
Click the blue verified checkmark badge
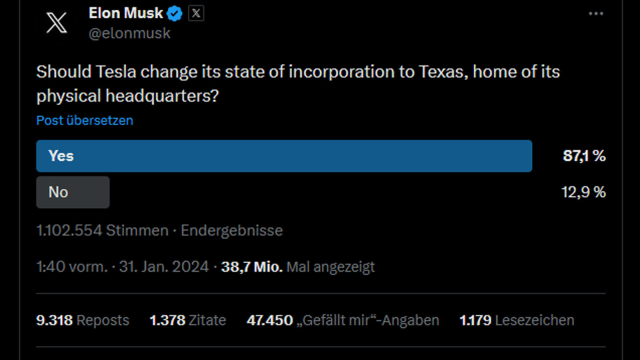pyautogui.click(x=175, y=13)
